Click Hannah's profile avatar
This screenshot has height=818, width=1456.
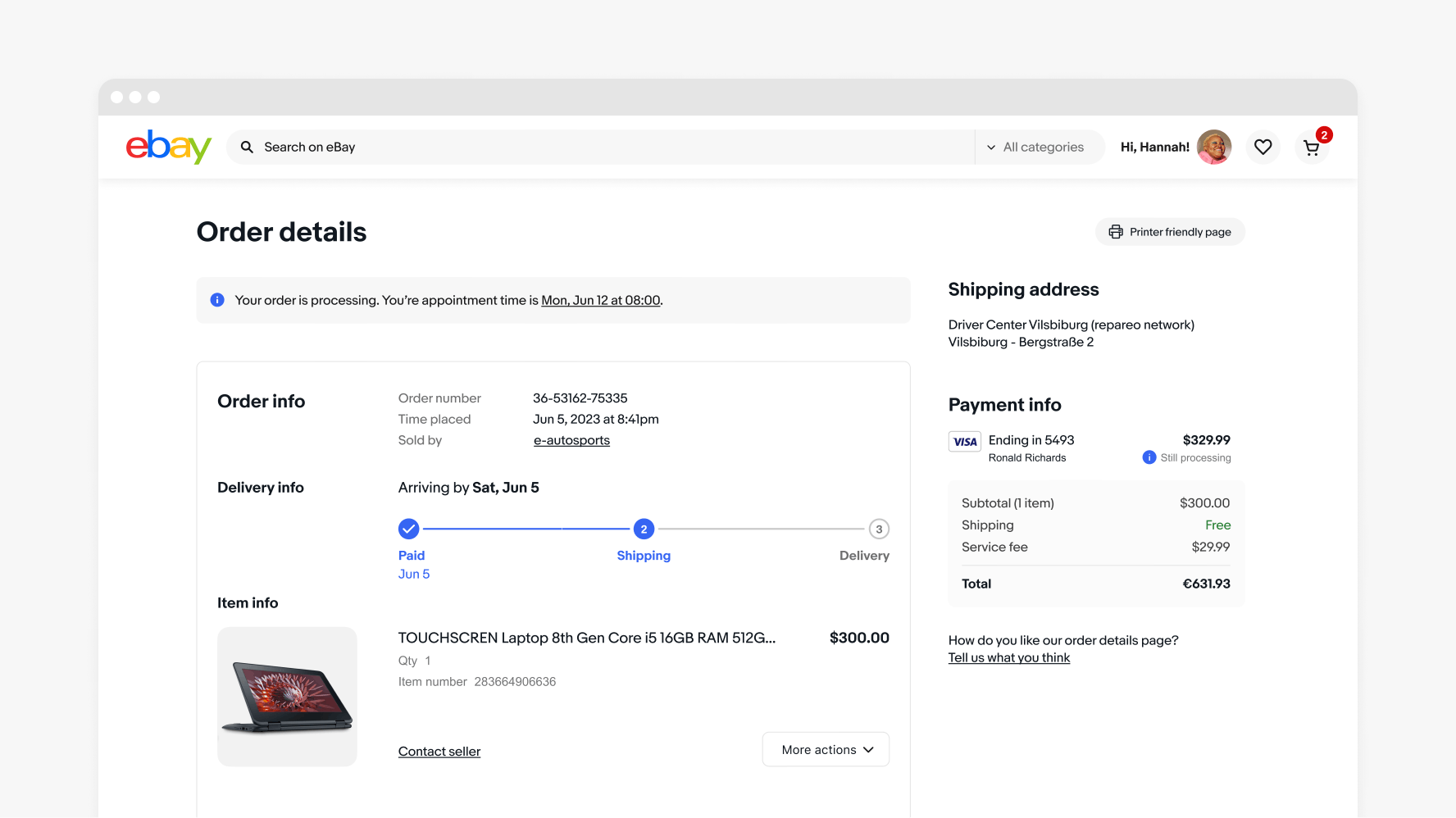click(x=1213, y=147)
